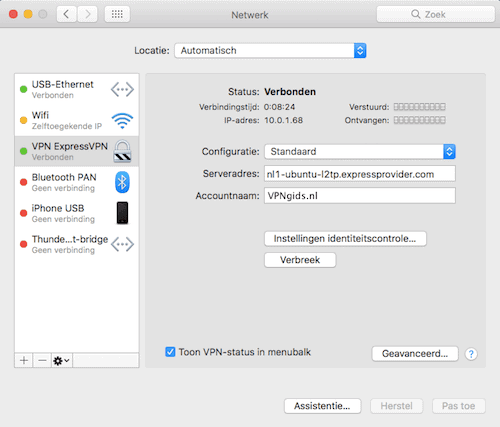Click the red status dot for Thunderbolt bridge

coord(23,244)
